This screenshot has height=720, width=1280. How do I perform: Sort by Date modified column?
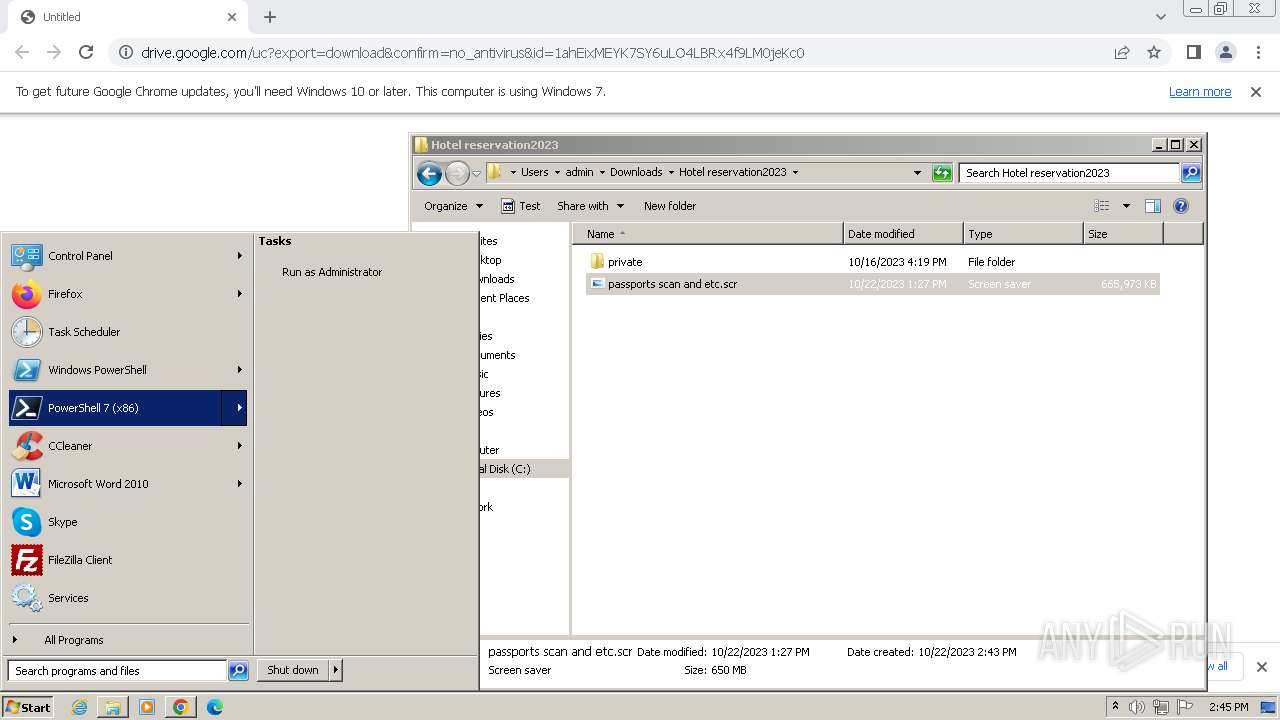(903, 234)
